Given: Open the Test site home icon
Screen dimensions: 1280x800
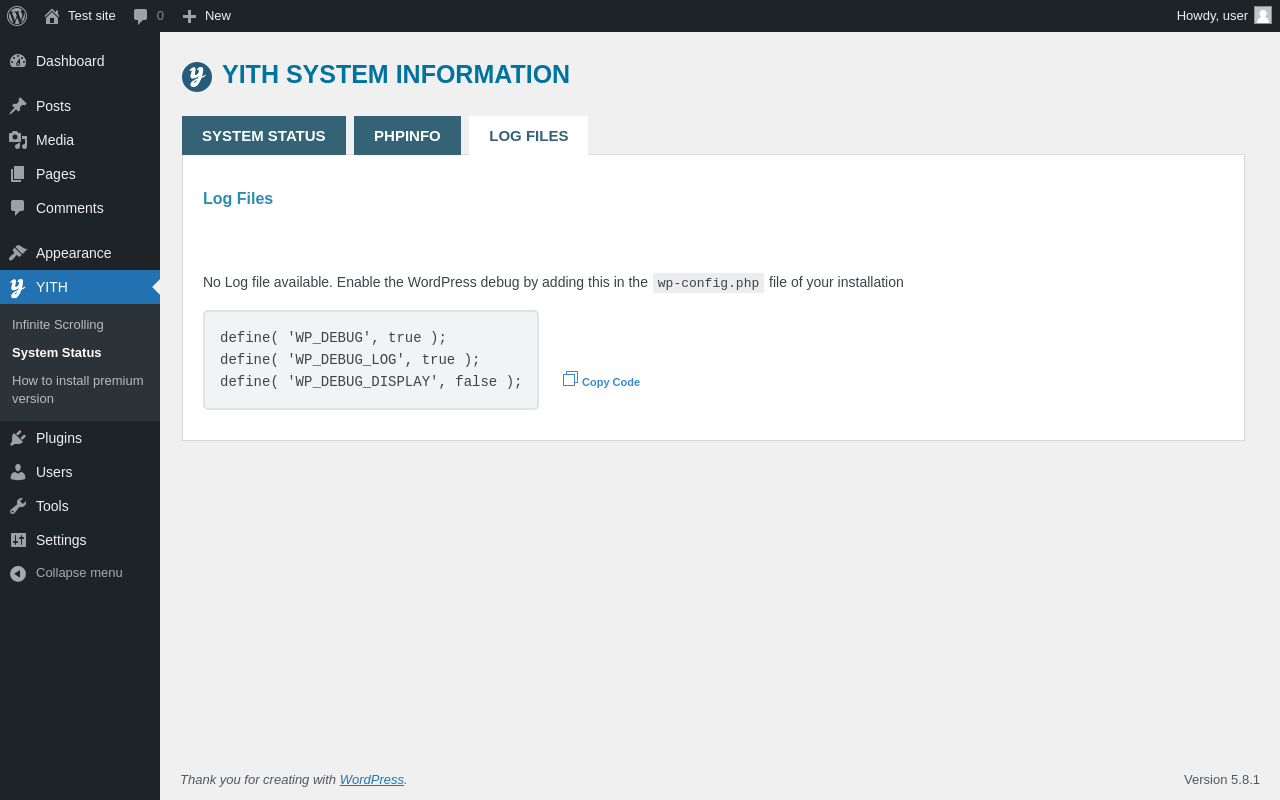Looking at the screenshot, I should [52, 16].
